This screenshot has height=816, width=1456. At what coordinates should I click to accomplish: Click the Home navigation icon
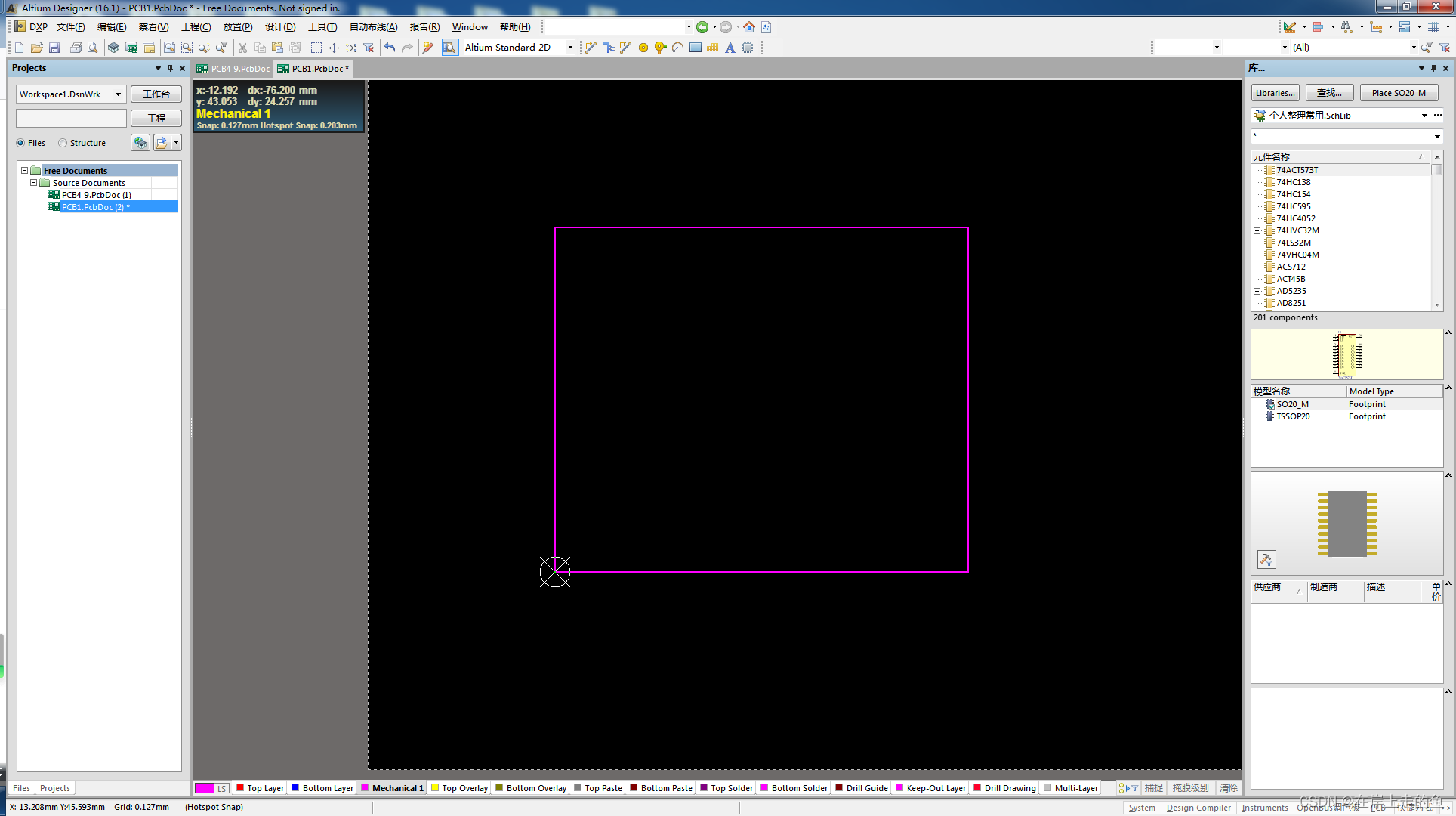[749, 27]
